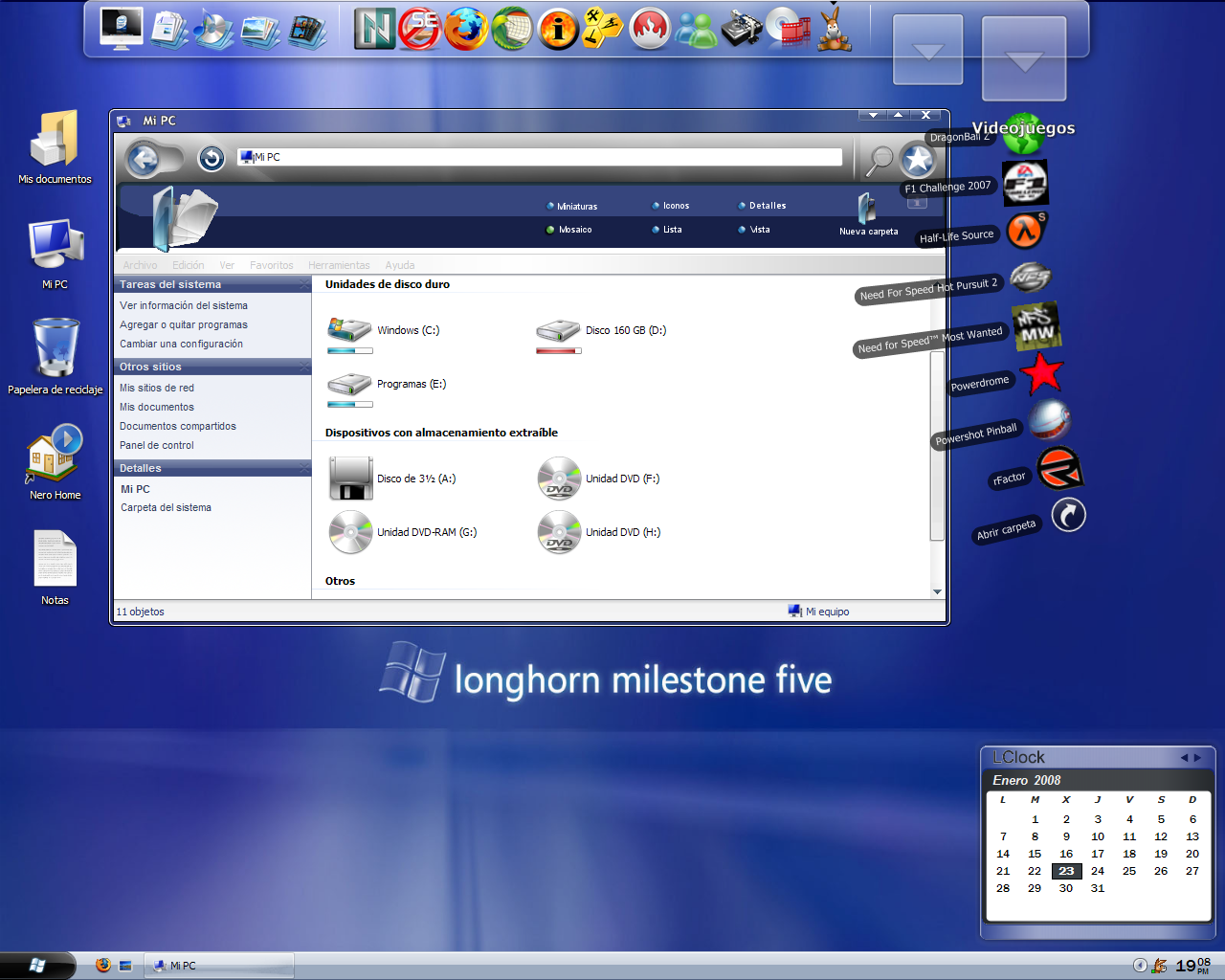This screenshot has height=980, width=1225.
Task: Click the star favorites icon in Mi PC
Action: (917, 160)
